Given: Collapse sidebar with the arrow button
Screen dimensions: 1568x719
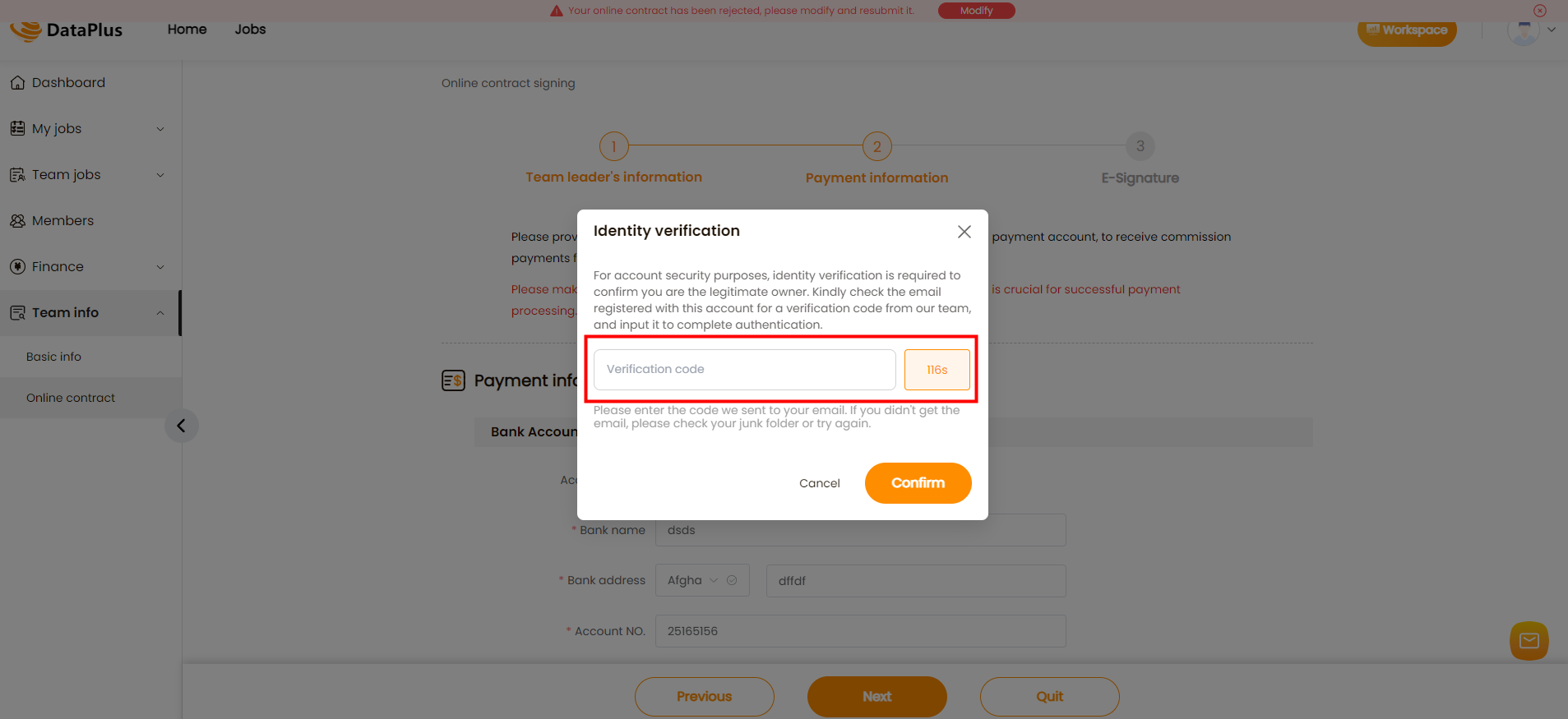Looking at the screenshot, I should [x=182, y=426].
